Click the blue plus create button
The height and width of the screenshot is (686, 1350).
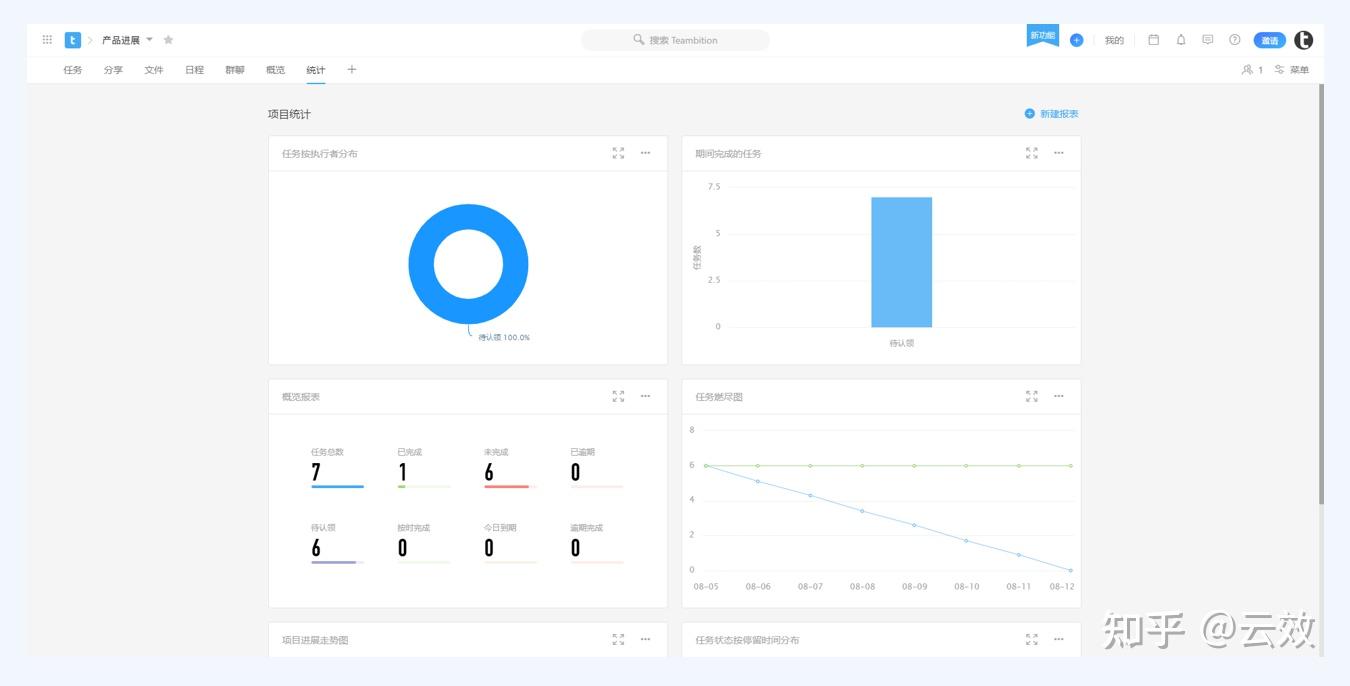coord(1076,40)
